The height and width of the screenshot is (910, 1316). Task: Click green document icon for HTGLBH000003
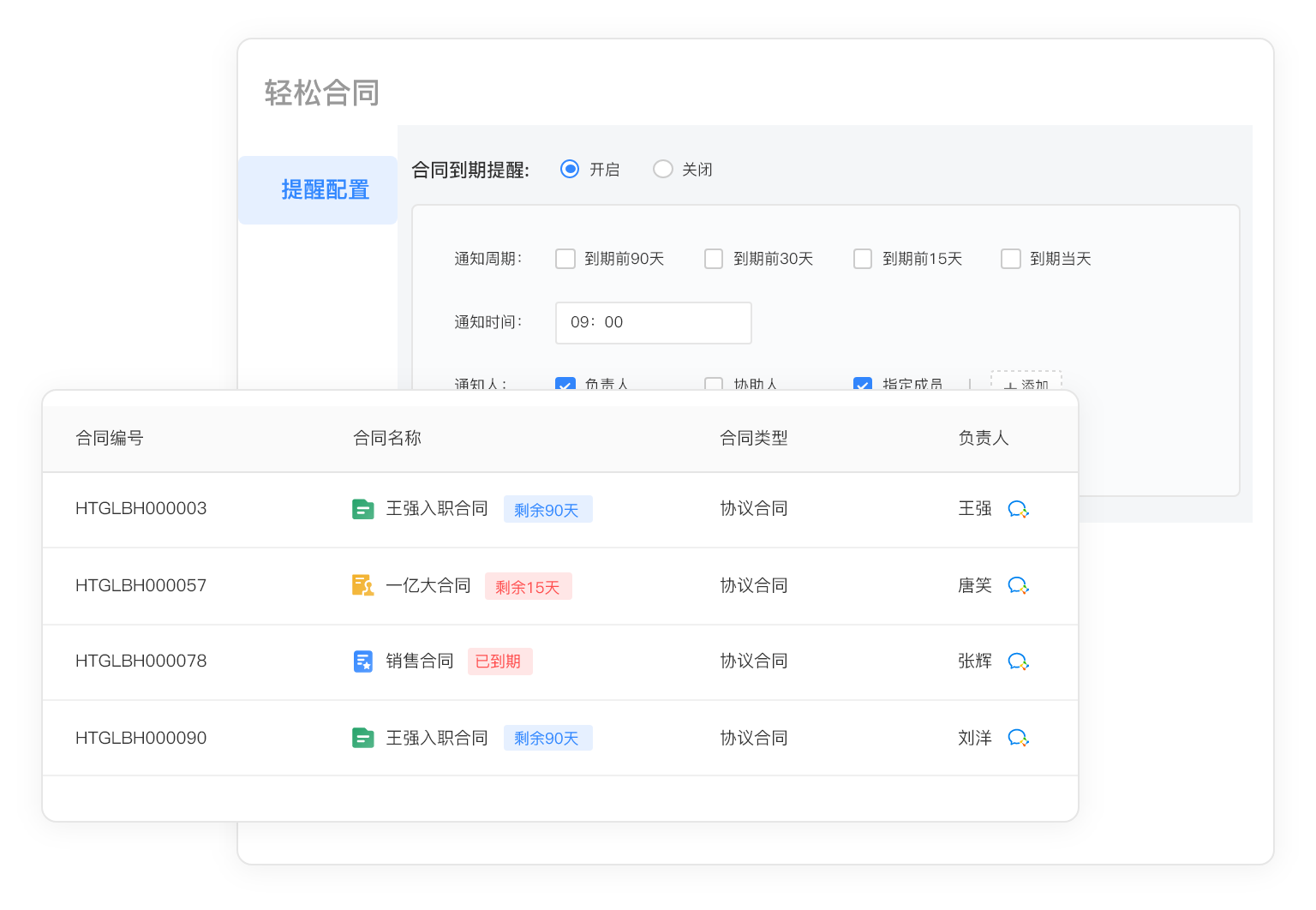point(363,509)
